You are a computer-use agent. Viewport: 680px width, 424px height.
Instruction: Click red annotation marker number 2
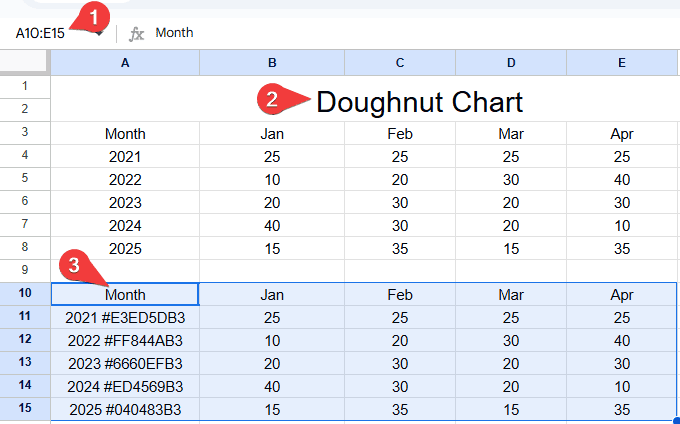(271, 99)
